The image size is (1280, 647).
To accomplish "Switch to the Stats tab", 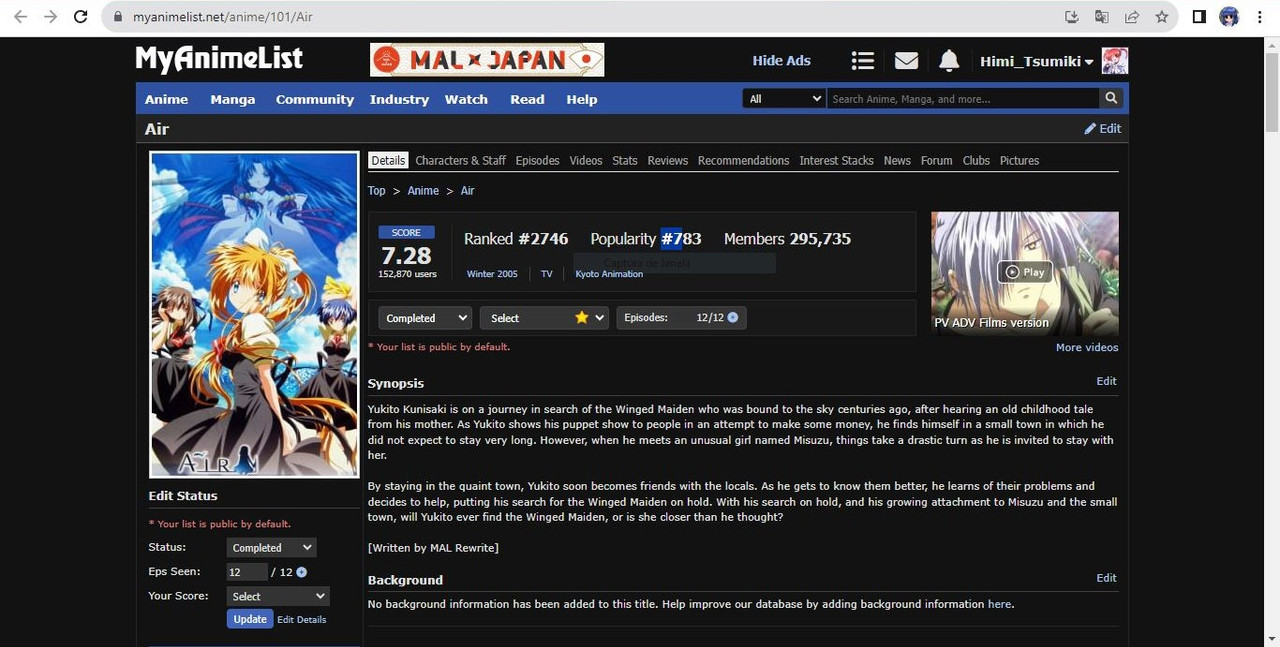I will tap(625, 160).
